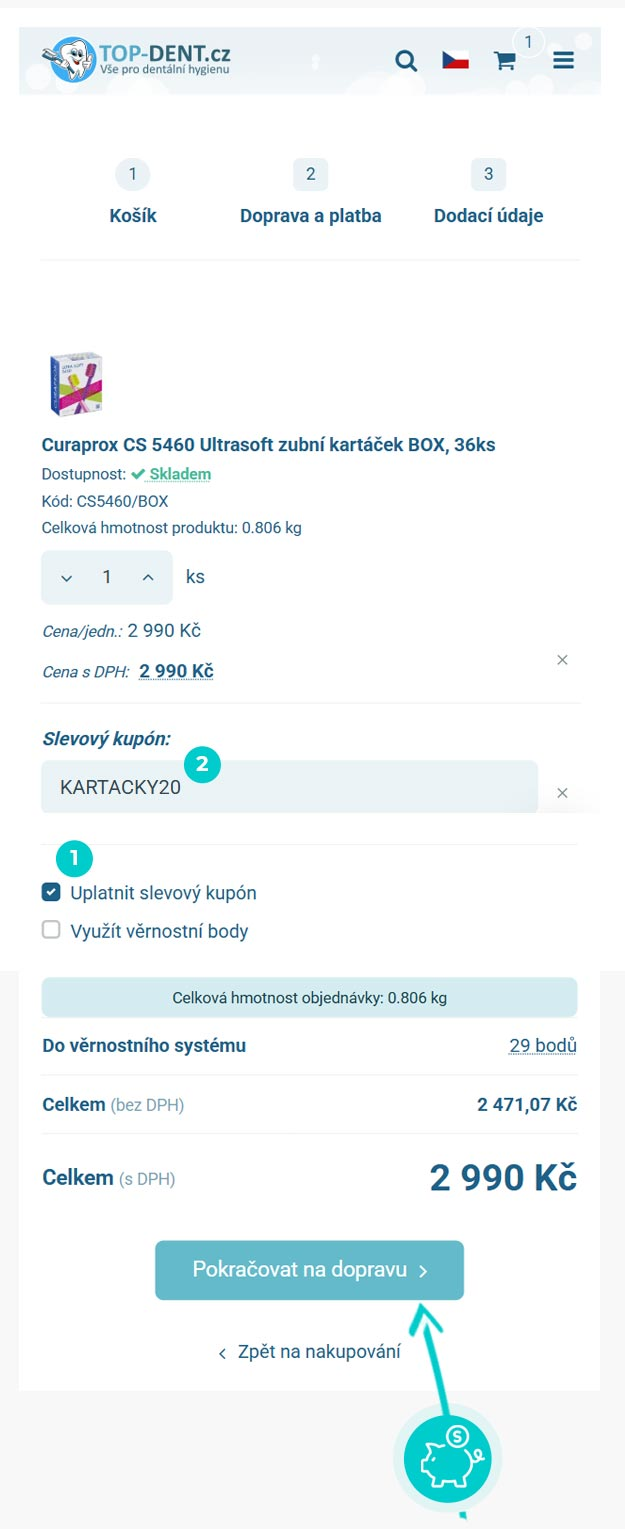This screenshot has height=1529, width=625.
Task: Remove the Curaprox product from cart
Action: pos(562,660)
